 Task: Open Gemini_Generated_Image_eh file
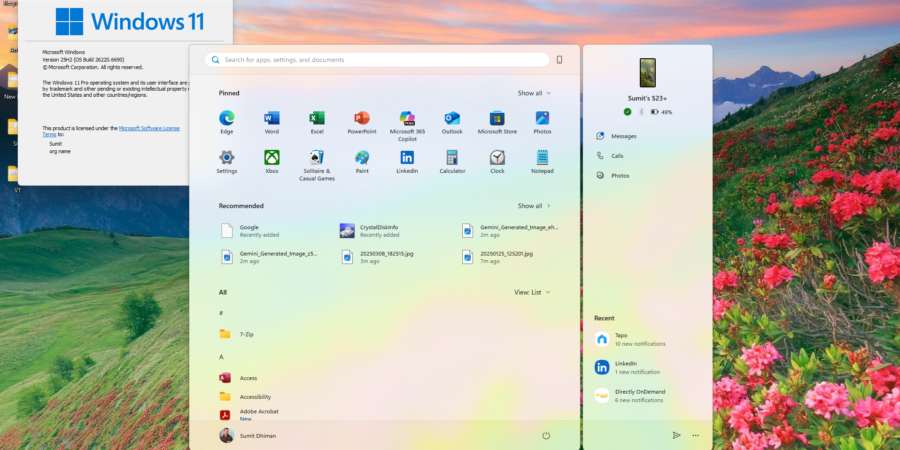511,231
